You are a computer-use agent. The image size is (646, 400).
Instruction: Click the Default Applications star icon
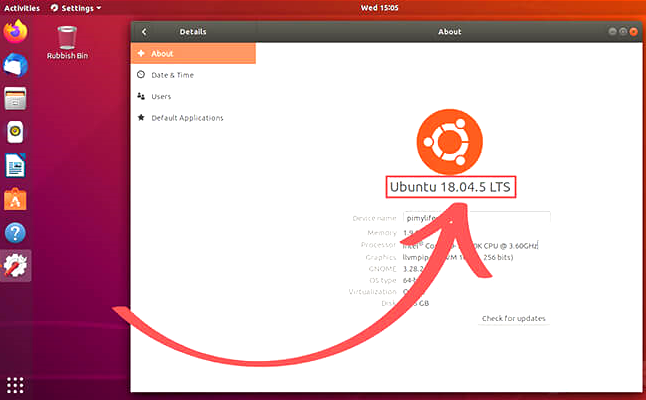(x=141, y=117)
